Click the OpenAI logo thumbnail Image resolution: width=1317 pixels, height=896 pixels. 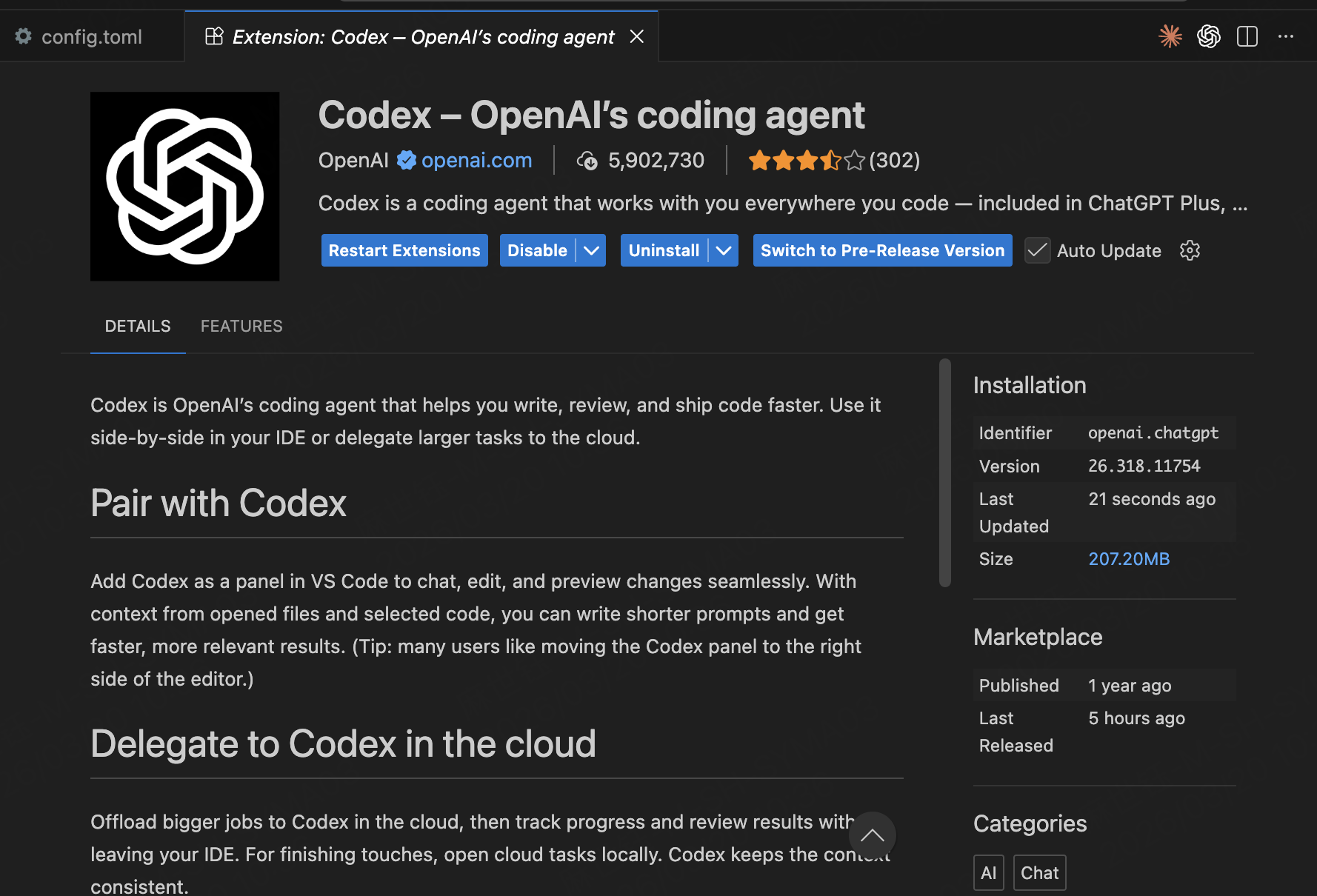pos(185,187)
